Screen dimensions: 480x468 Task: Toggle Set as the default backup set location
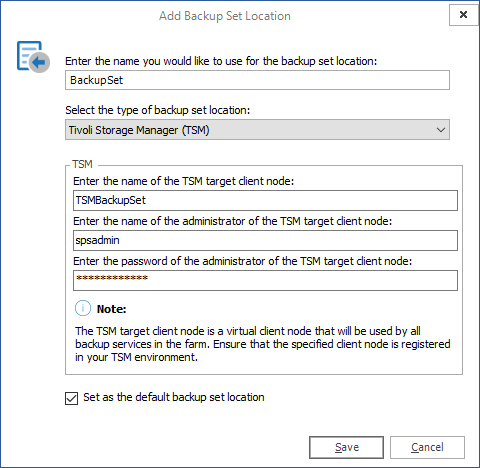pyautogui.click(x=71, y=398)
